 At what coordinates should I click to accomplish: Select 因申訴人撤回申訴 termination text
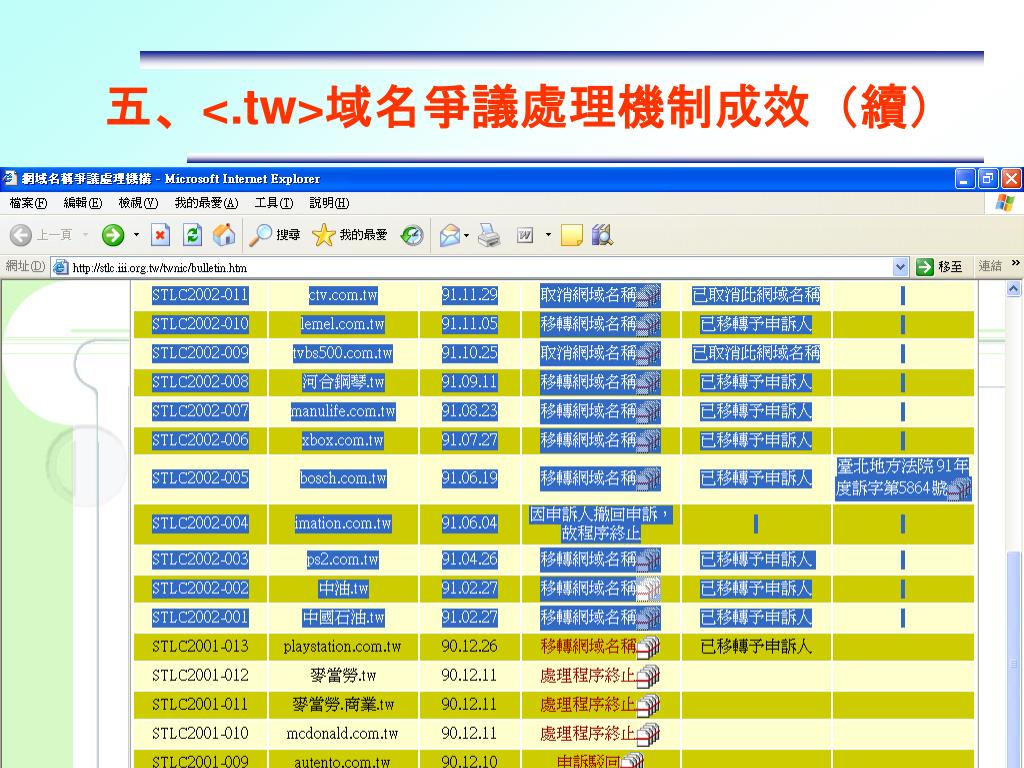tap(600, 524)
